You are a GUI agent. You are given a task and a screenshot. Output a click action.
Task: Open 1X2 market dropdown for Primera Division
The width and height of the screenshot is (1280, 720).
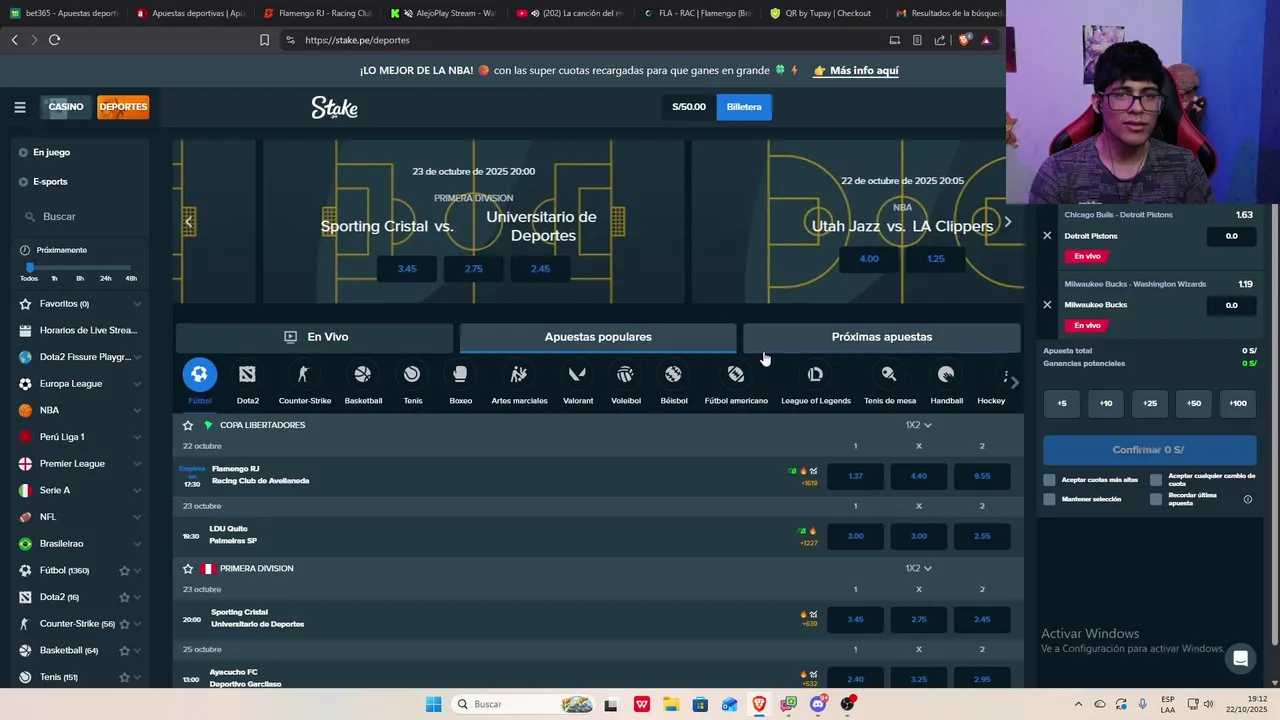tap(918, 568)
